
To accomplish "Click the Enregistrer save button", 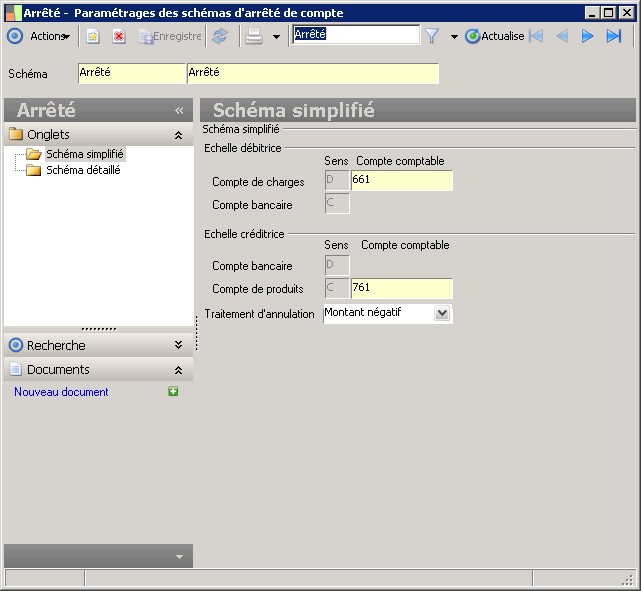I will (x=170, y=36).
